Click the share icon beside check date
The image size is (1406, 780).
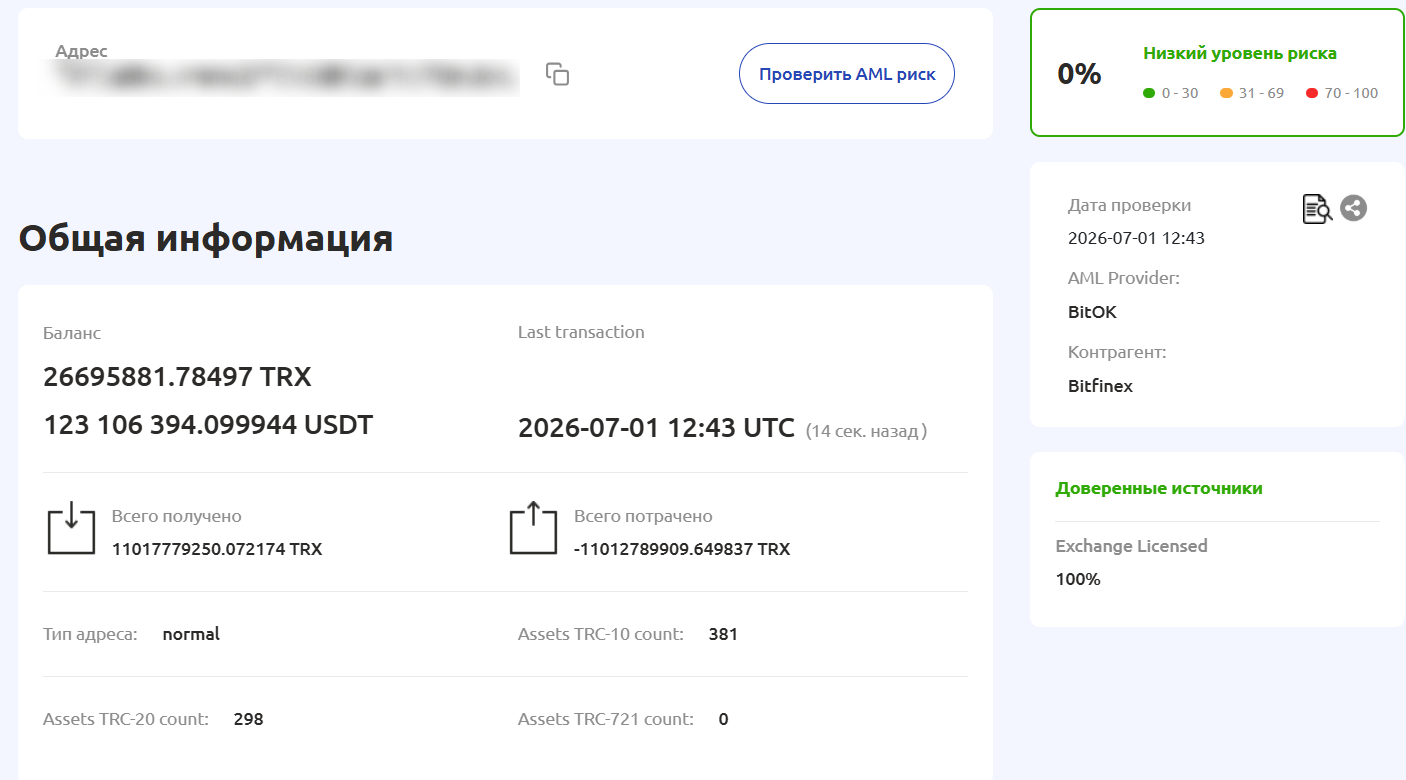pyautogui.click(x=1353, y=208)
